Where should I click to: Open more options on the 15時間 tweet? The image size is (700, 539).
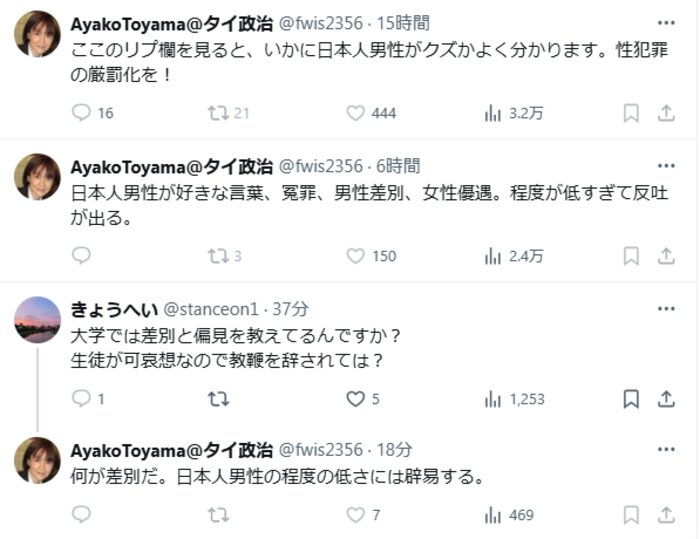[666, 22]
